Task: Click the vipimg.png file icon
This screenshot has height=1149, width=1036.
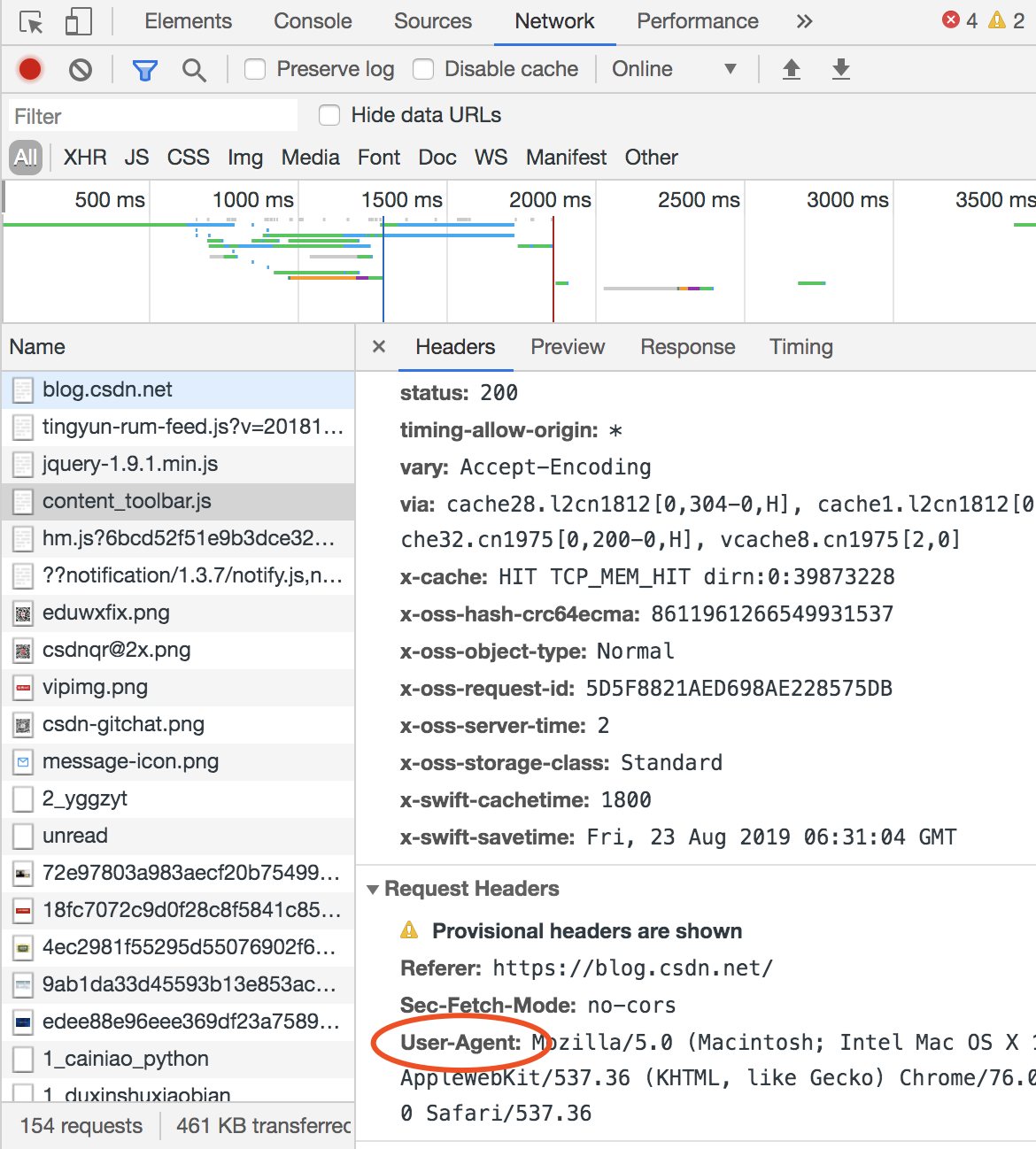Action: point(24,688)
